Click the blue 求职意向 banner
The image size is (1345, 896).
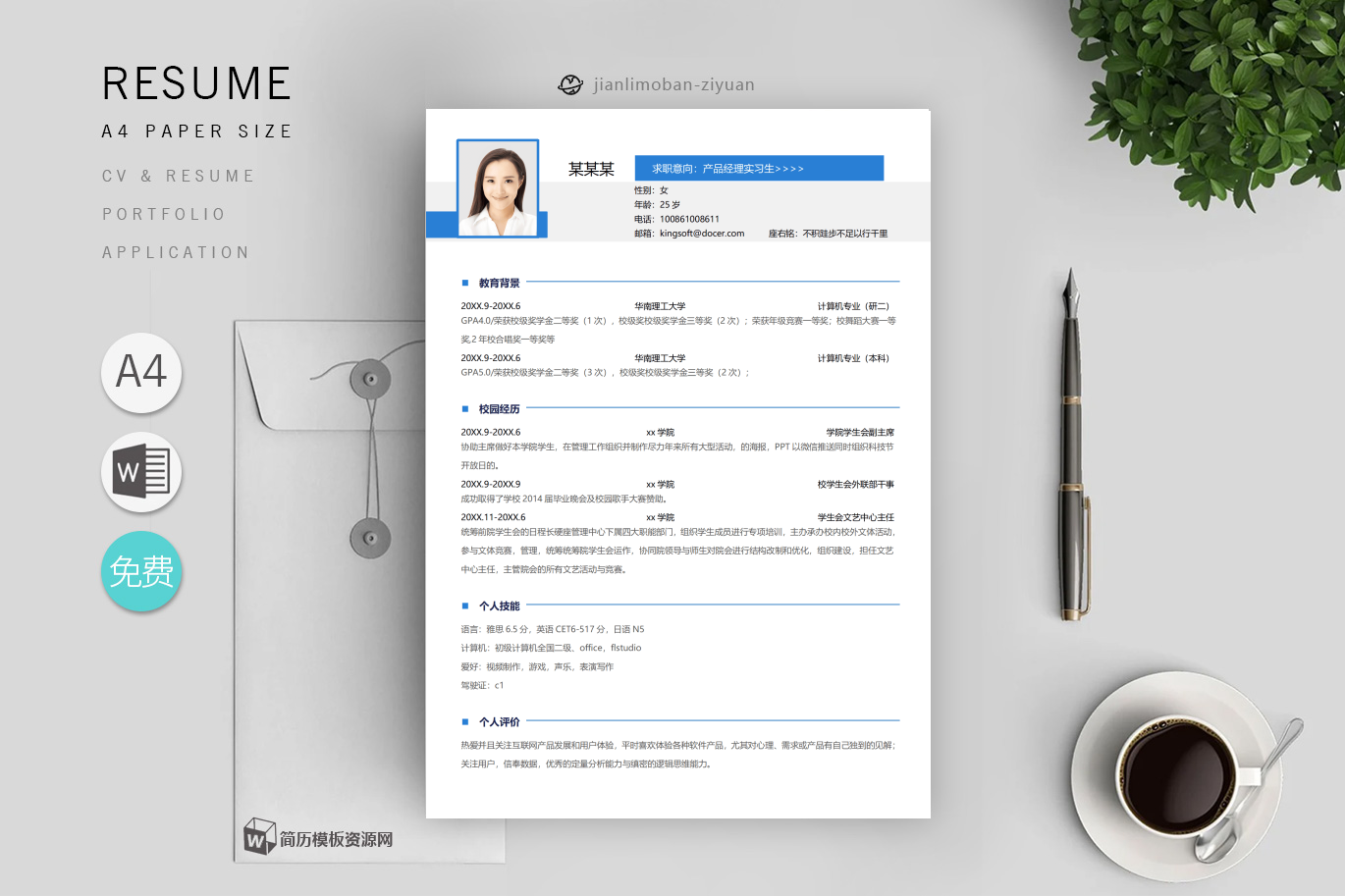(759, 168)
